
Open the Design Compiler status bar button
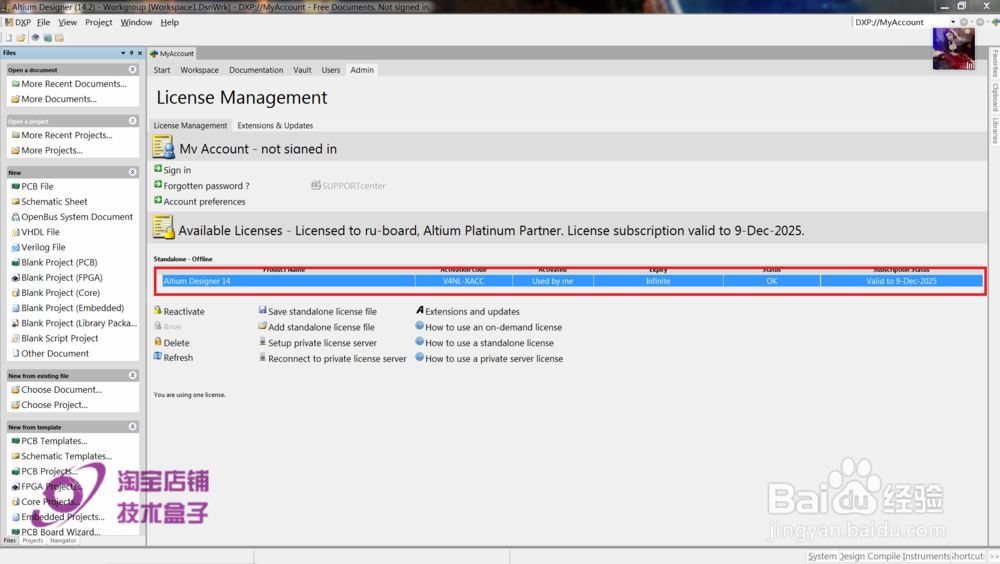870,556
